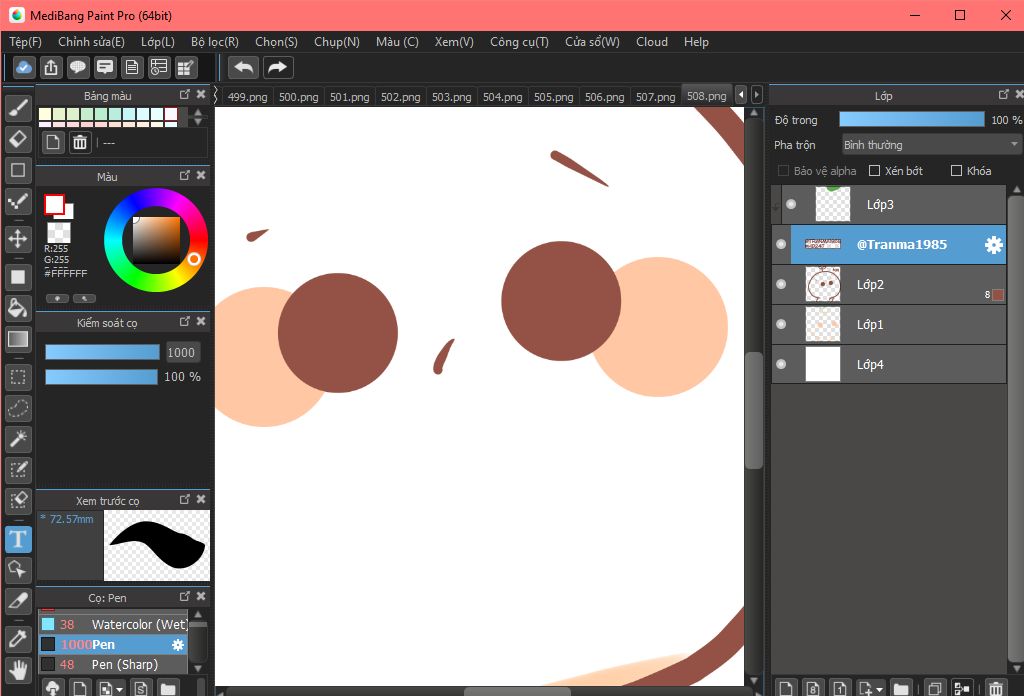
Task: Select the Hand tool
Action: (18, 669)
